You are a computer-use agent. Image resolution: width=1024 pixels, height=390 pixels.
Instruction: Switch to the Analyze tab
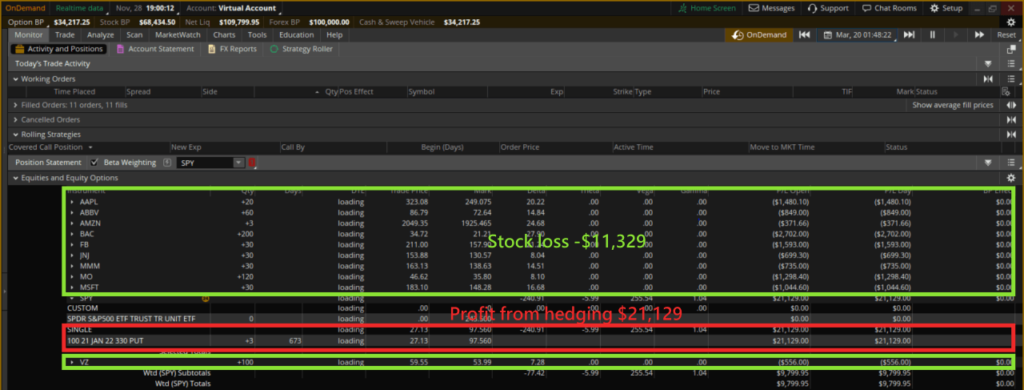click(x=101, y=35)
